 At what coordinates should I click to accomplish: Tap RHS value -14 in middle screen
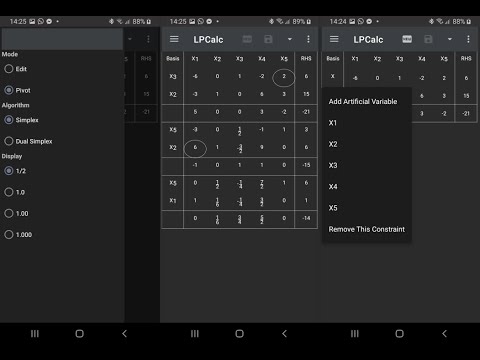click(306, 218)
